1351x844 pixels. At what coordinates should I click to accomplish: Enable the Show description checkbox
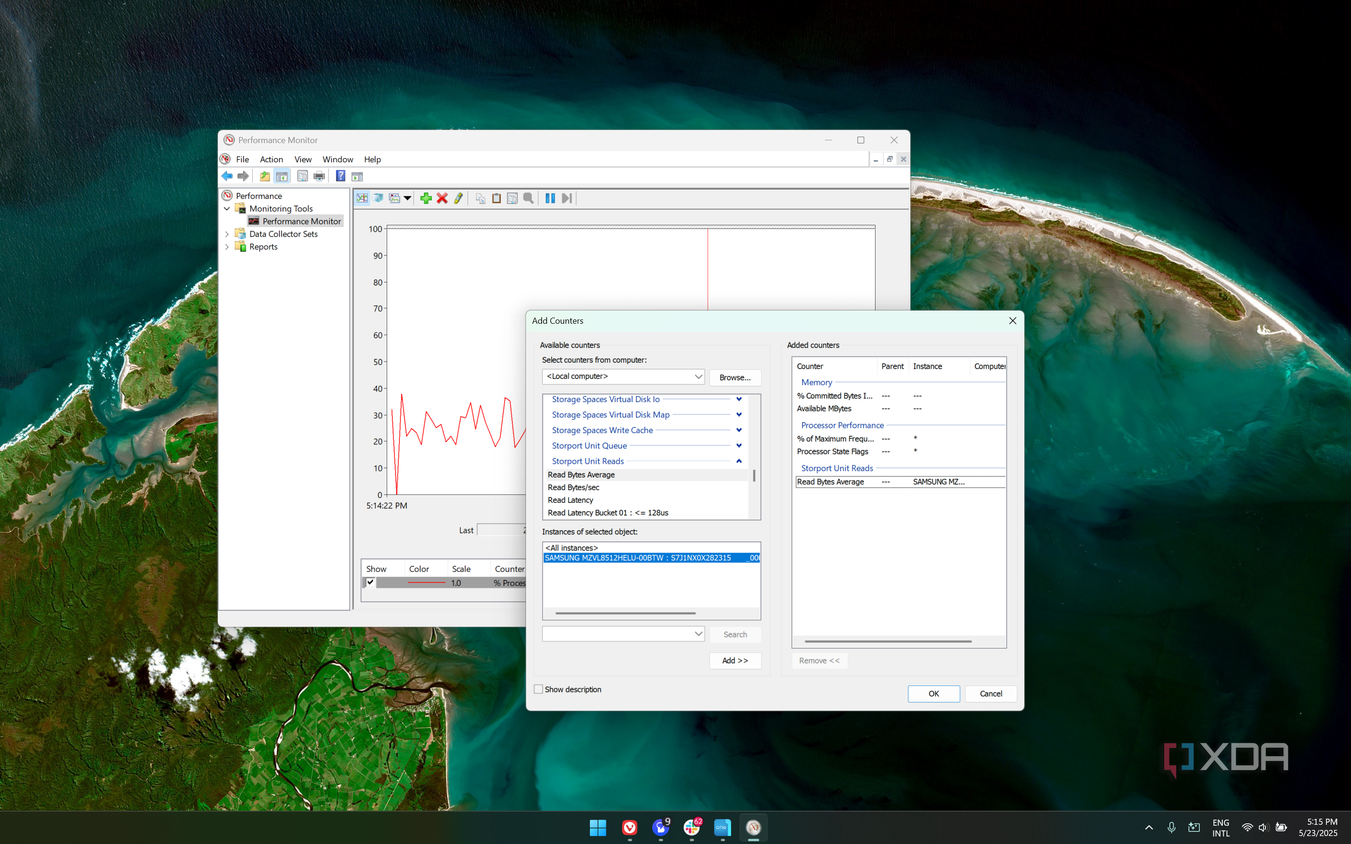tap(538, 689)
